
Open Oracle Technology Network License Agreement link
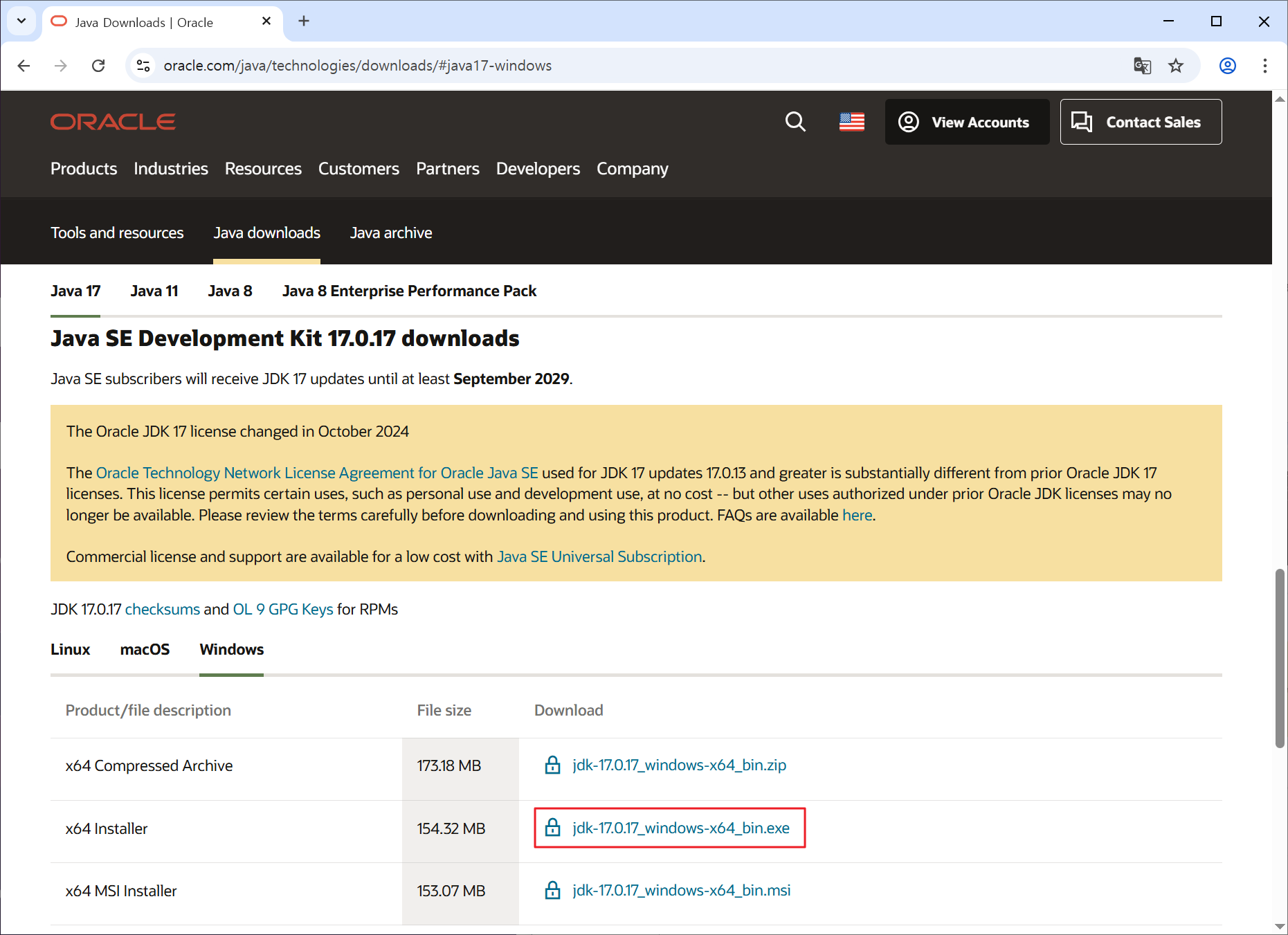tap(317, 473)
